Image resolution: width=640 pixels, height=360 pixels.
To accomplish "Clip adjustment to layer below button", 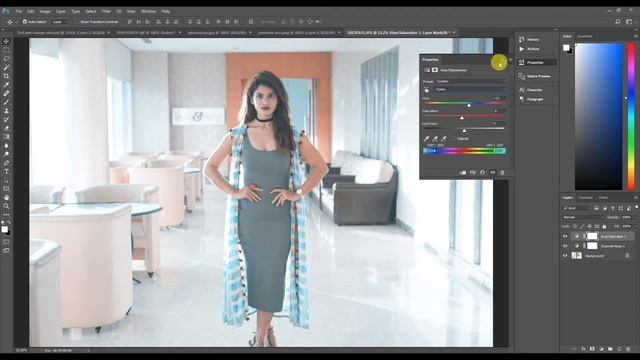I will coord(463,173).
